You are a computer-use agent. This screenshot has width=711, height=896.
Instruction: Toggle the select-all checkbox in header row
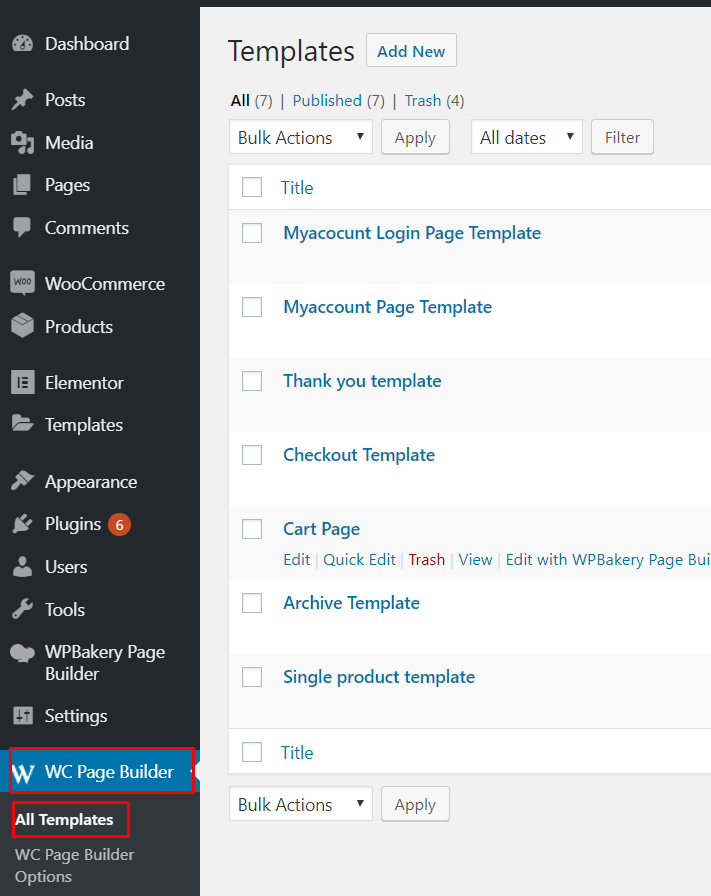[x=252, y=187]
